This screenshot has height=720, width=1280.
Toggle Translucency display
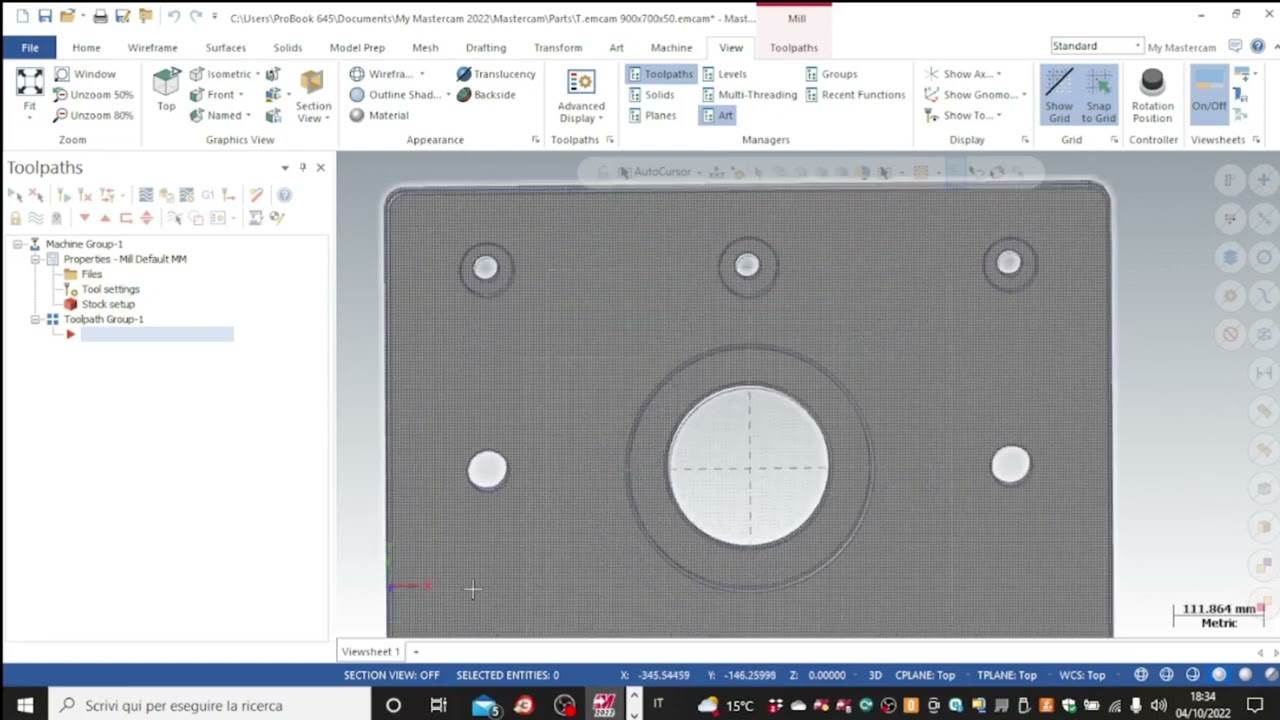pos(496,74)
